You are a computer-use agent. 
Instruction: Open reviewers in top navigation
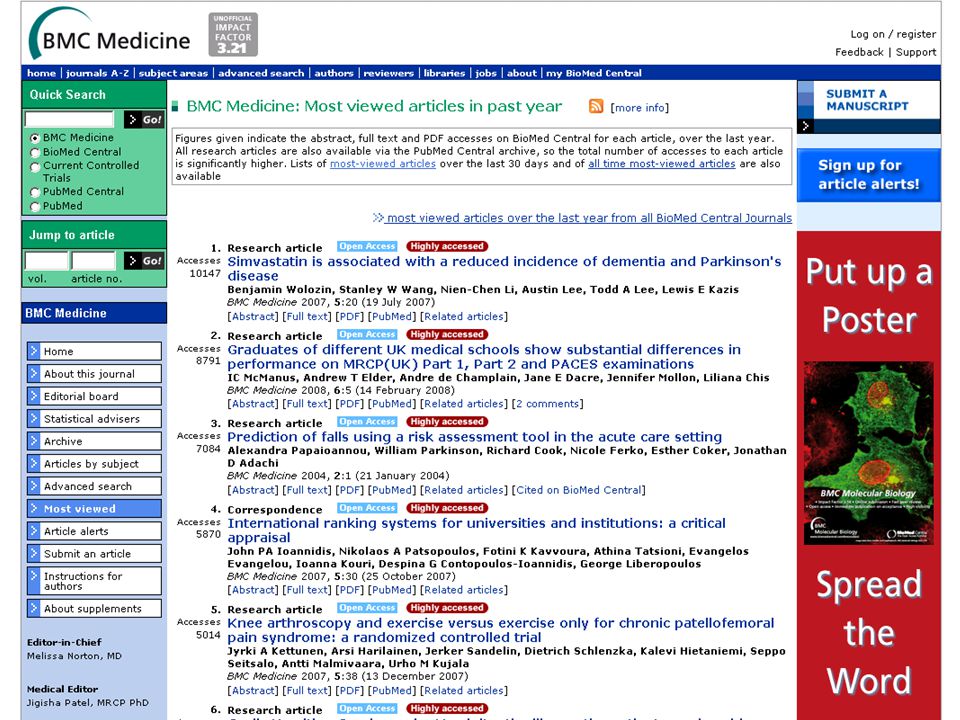coord(389,73)
